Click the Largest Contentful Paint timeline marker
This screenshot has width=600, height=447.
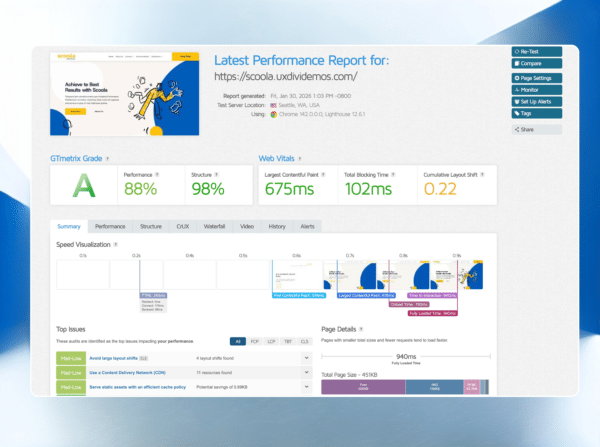366,295
